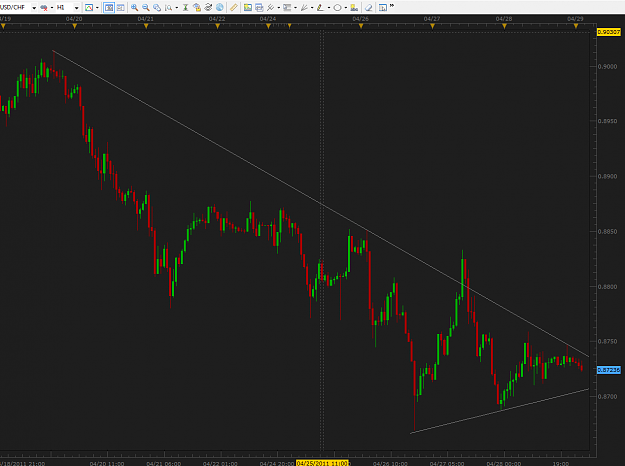Expand the bracketed magnifier dropdown arrow

177,8
